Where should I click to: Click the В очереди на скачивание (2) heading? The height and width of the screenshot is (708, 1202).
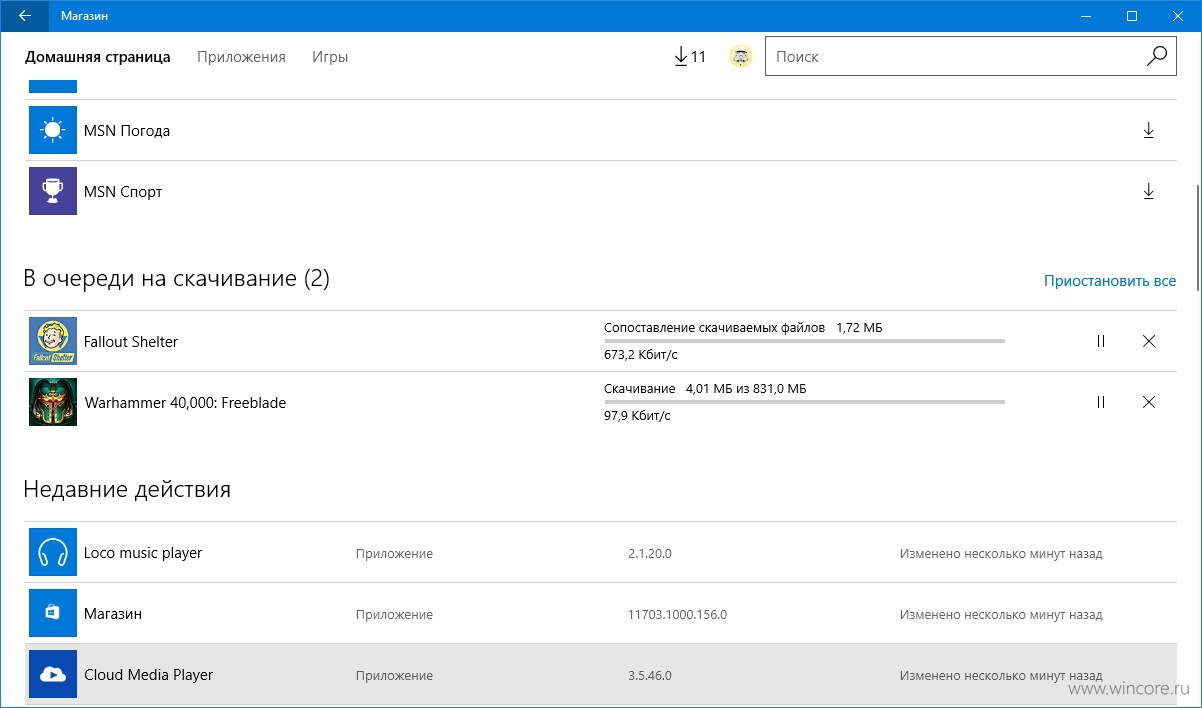(177, 279)
